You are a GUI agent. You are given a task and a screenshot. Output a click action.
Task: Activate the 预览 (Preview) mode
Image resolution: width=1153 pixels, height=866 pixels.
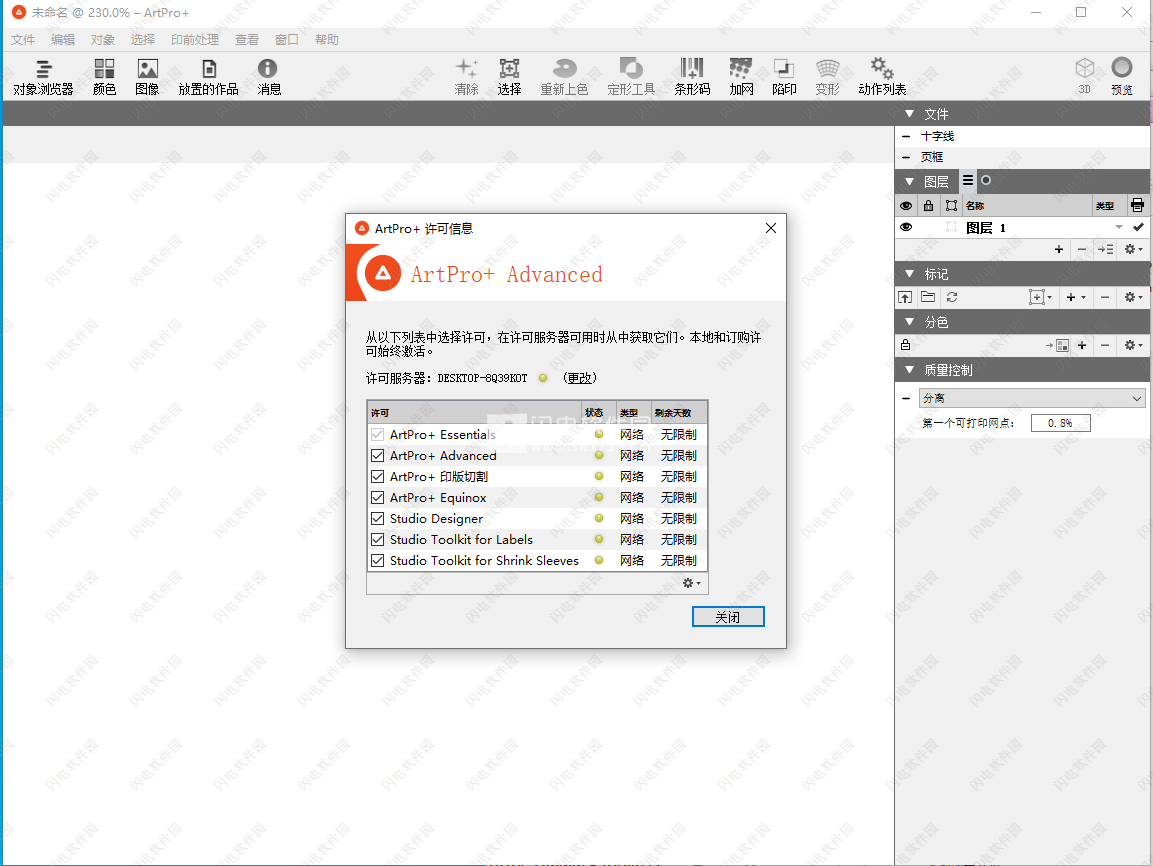(1122, 75)
